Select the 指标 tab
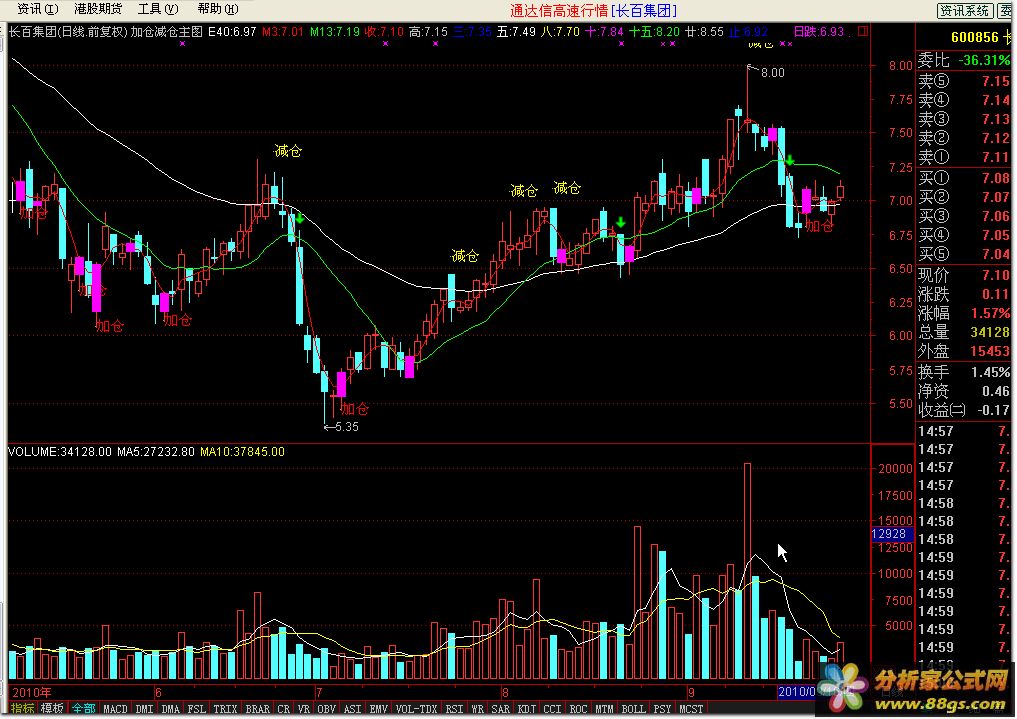Viewport: 1017px width, 719px height. coord(22,709)
